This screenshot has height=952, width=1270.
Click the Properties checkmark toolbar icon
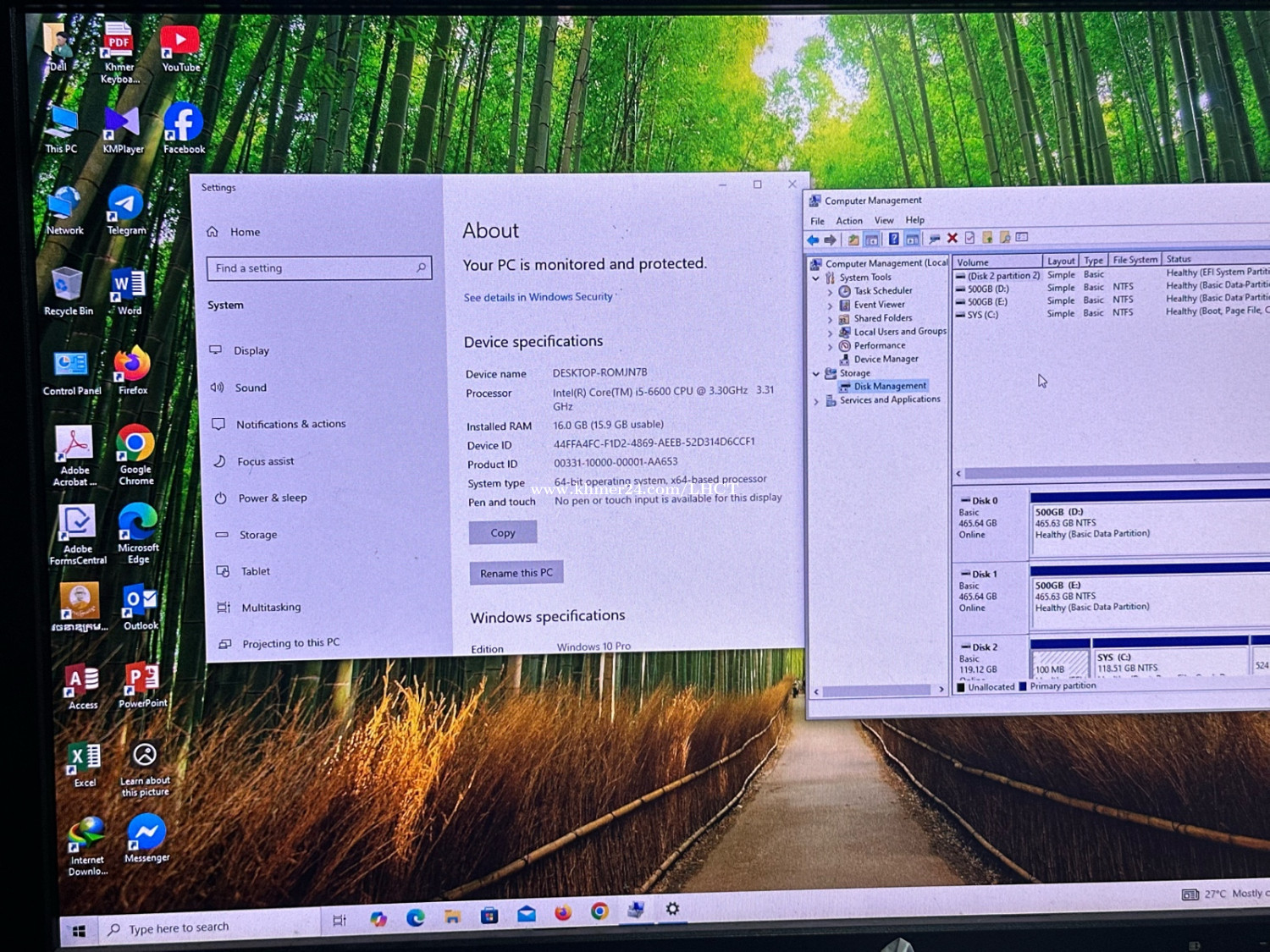pyautogui.click(x=969, y=238)
